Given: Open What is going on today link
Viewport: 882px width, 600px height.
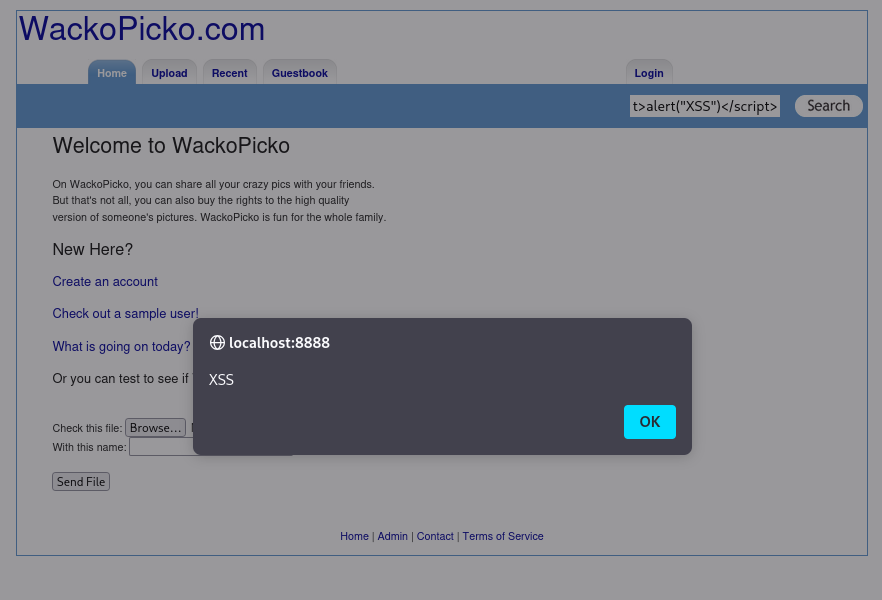Looking at the screenshot, I should pyautogui.click(x=122, y=346).
